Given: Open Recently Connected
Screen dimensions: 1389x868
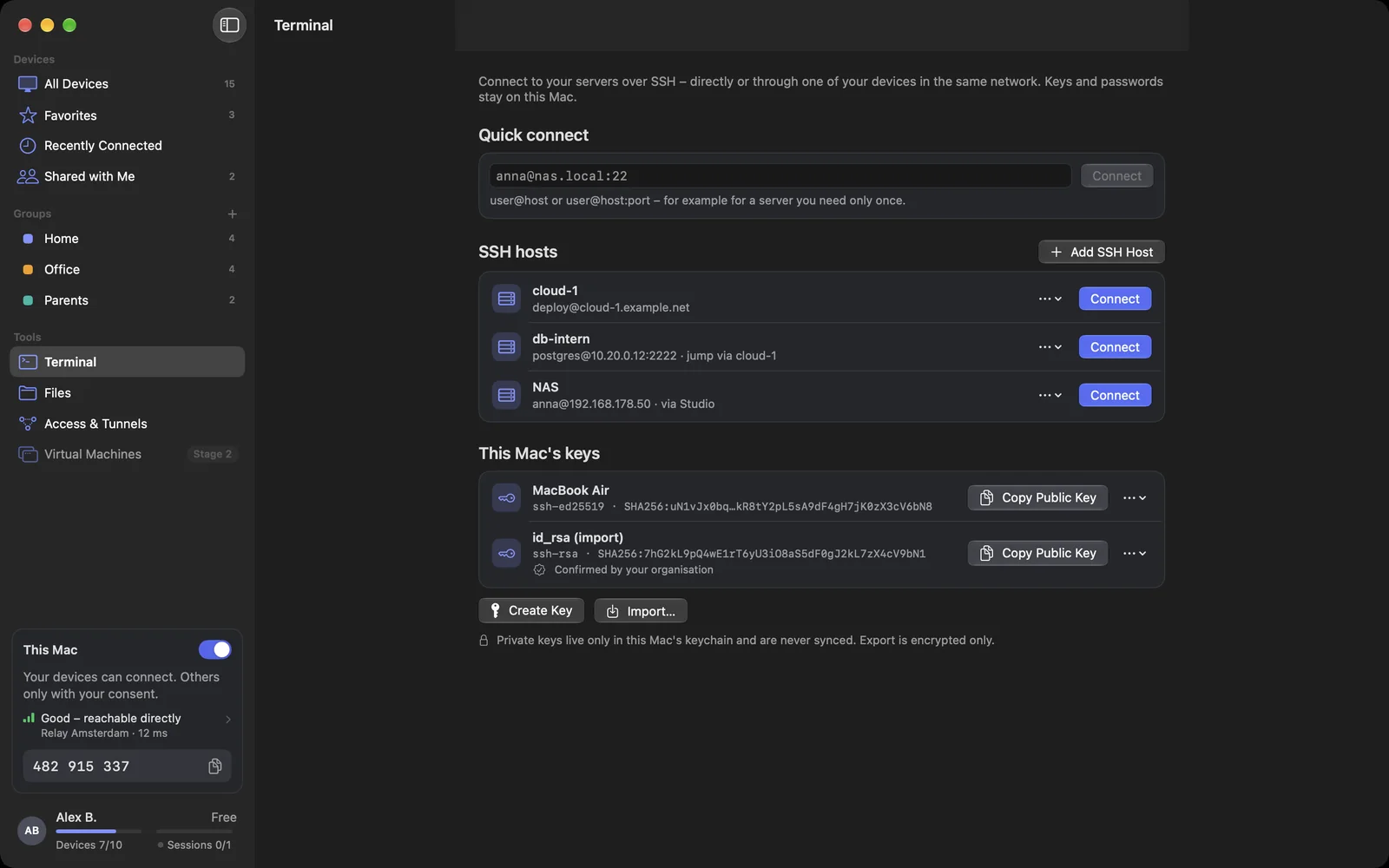Looking at the screenshot, I should (127, 146).
